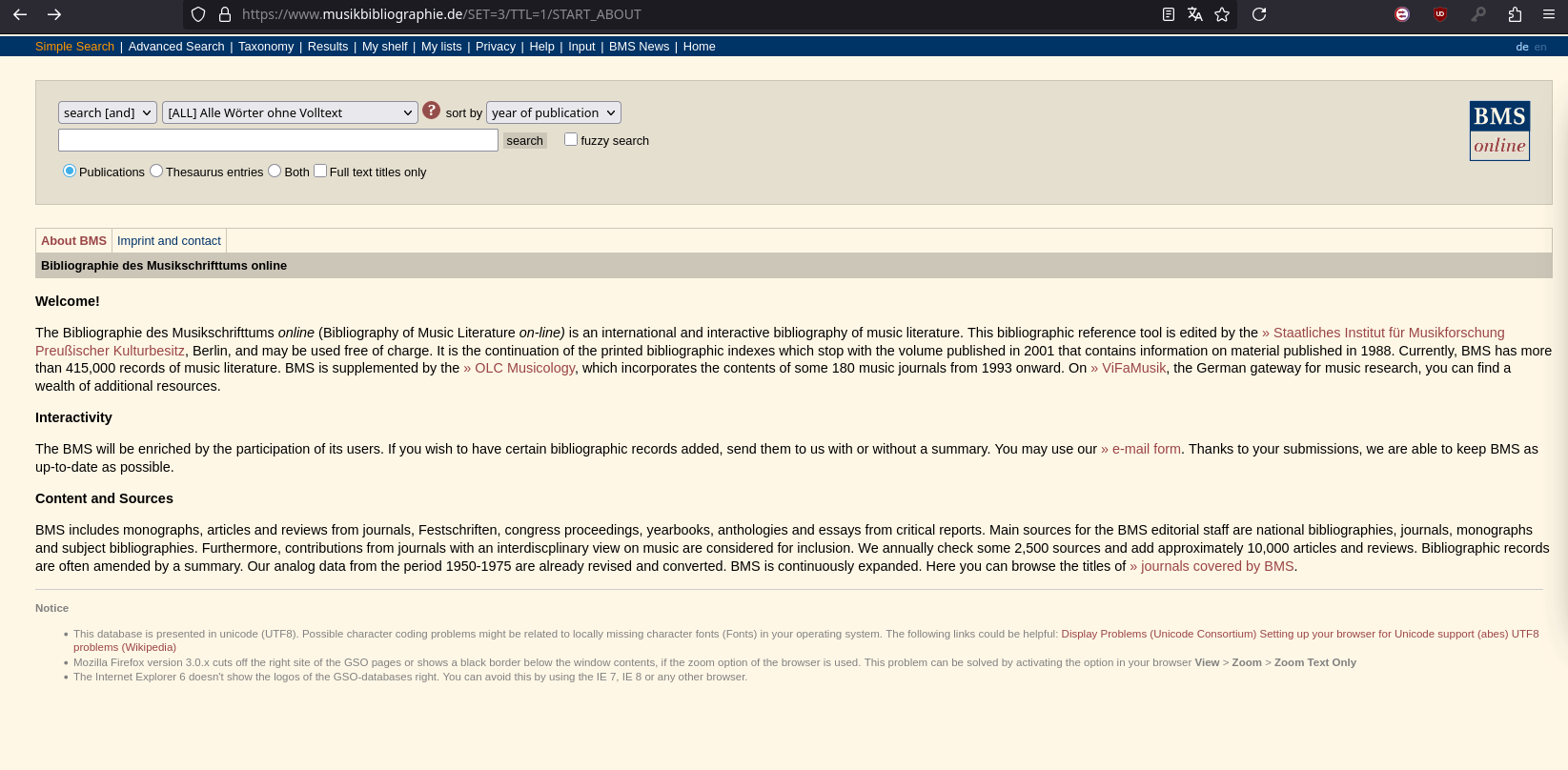
Task: Open the e-mail form link
Action: point(1141,449)
